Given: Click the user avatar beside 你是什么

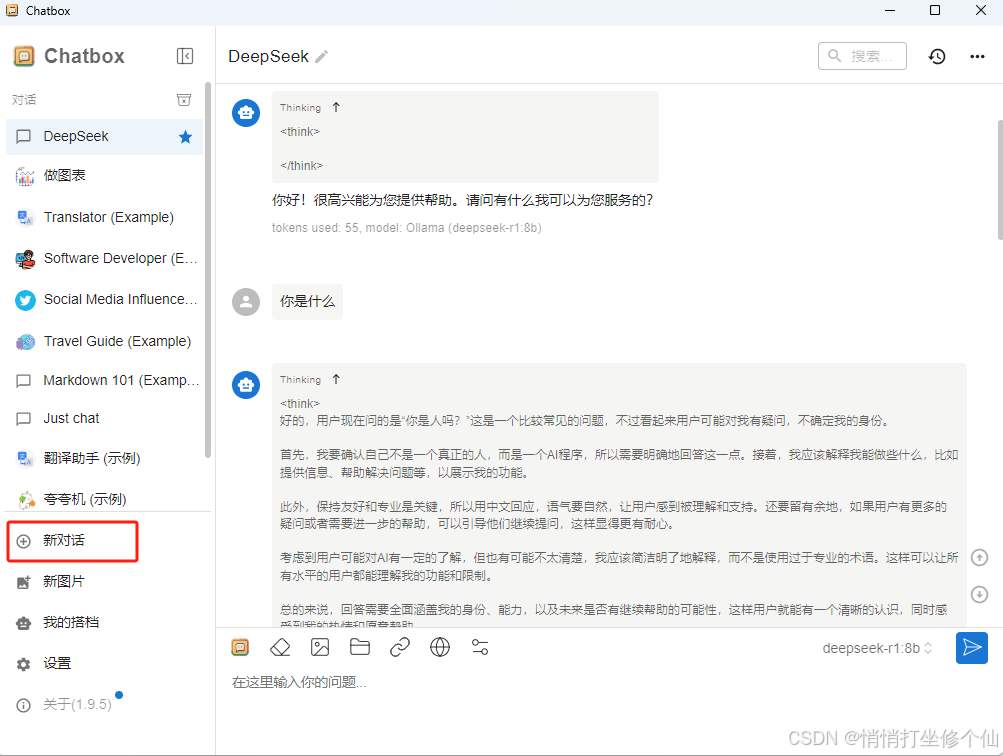Looking at the screenshot, I should click(x=246, y=302).
